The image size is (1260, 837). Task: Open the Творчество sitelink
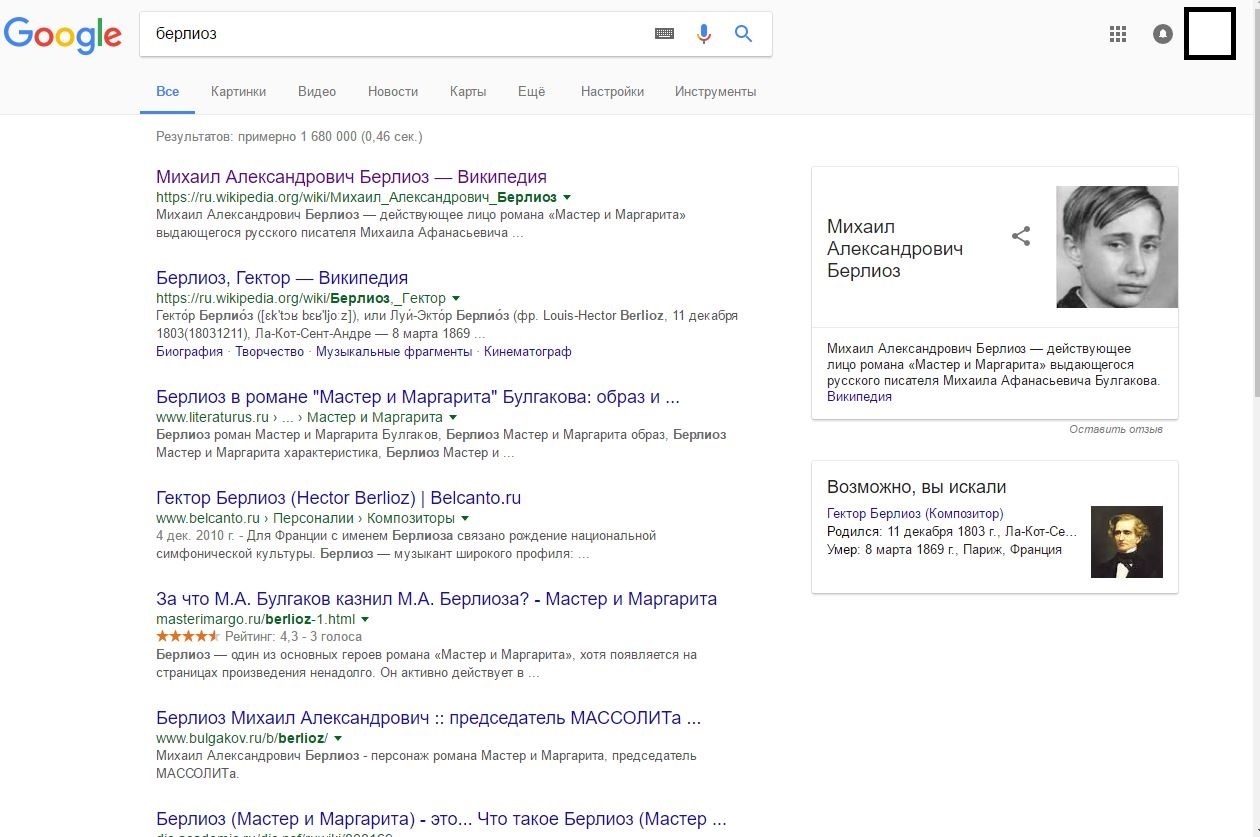(269, 352)
